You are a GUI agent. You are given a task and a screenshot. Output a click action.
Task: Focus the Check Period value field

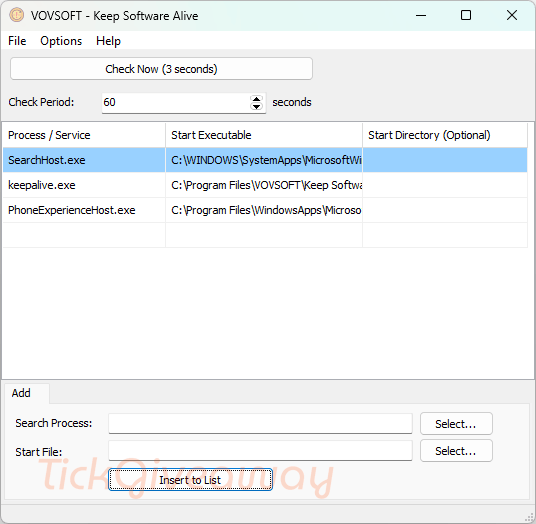(x=176, y=102)
